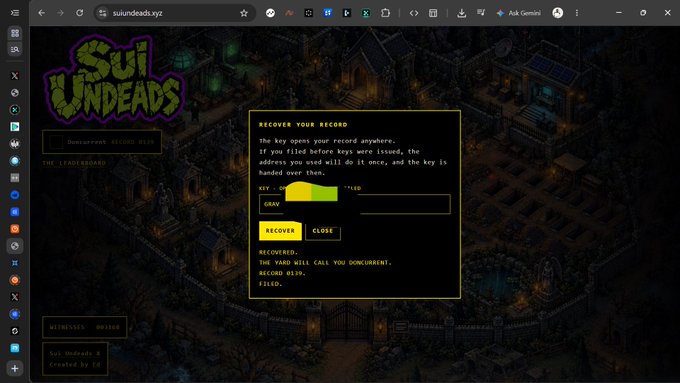Open the teal X extension in toolbar
This screenshot has width=680, height=383.
pyautogui.click(x=366, y=13)
